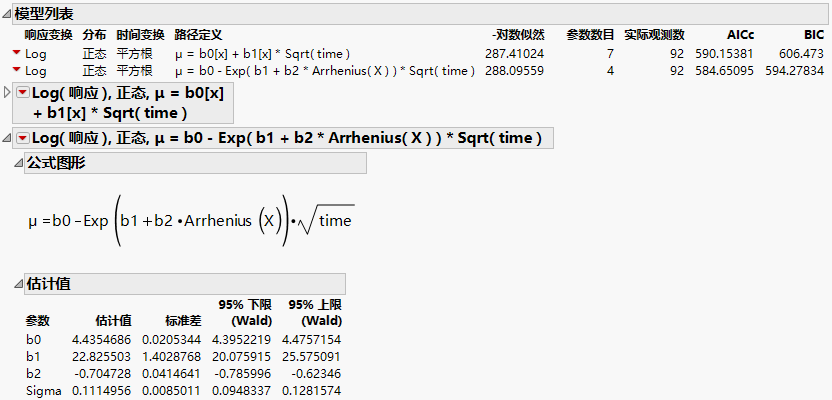Collapse the 公式图形 section
This screenshot has height=400, width=832.
17,163
